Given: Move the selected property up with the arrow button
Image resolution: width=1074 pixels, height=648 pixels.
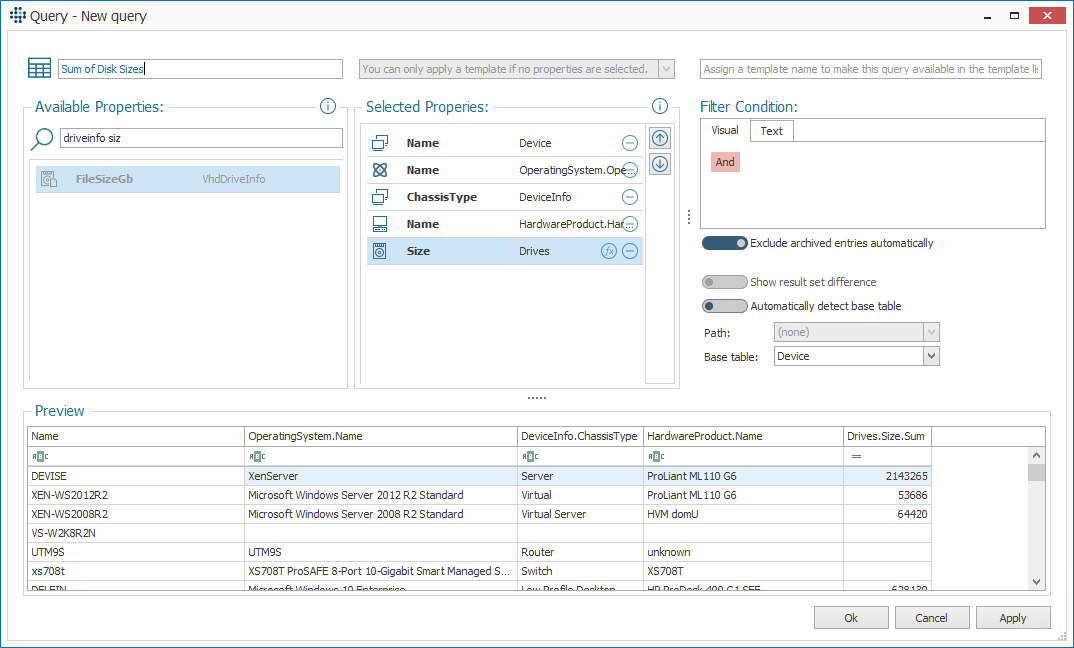Looking at the screenshot, I should tap(660, 138).
